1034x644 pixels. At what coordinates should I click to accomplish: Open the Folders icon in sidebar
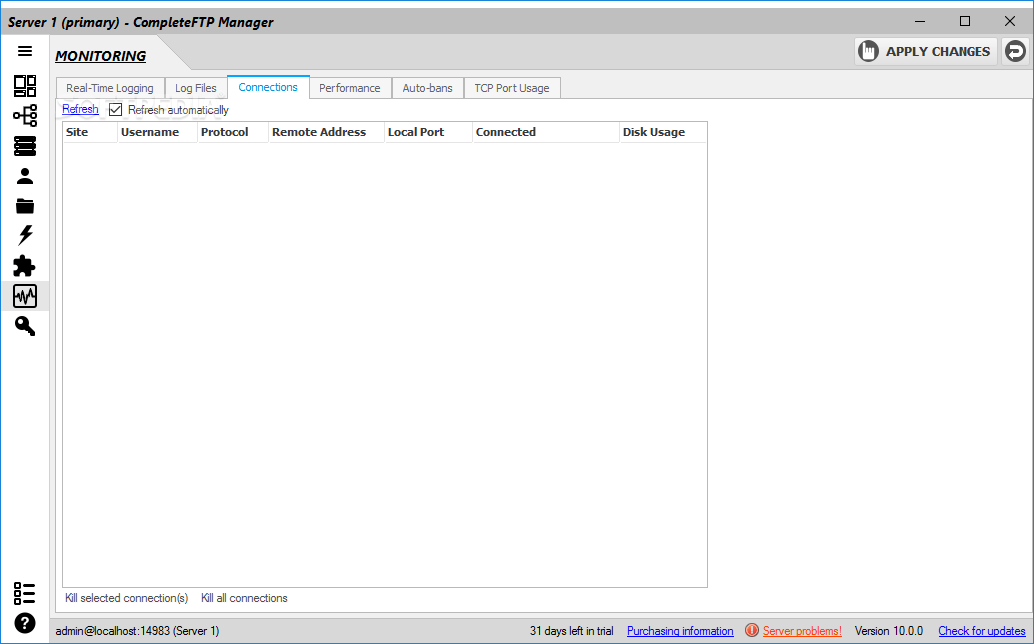point(25,206)
